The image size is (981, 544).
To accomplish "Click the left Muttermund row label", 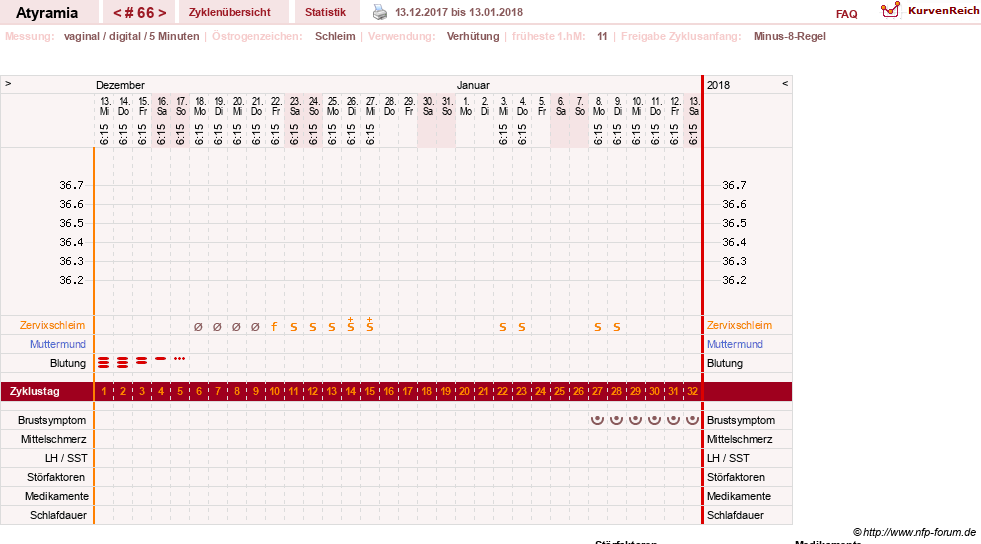I will (58, 344).
